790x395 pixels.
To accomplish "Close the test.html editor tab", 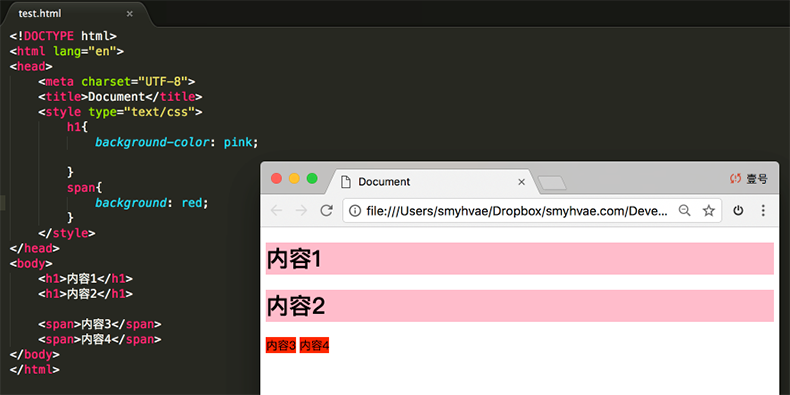I will tap(129, 14).
